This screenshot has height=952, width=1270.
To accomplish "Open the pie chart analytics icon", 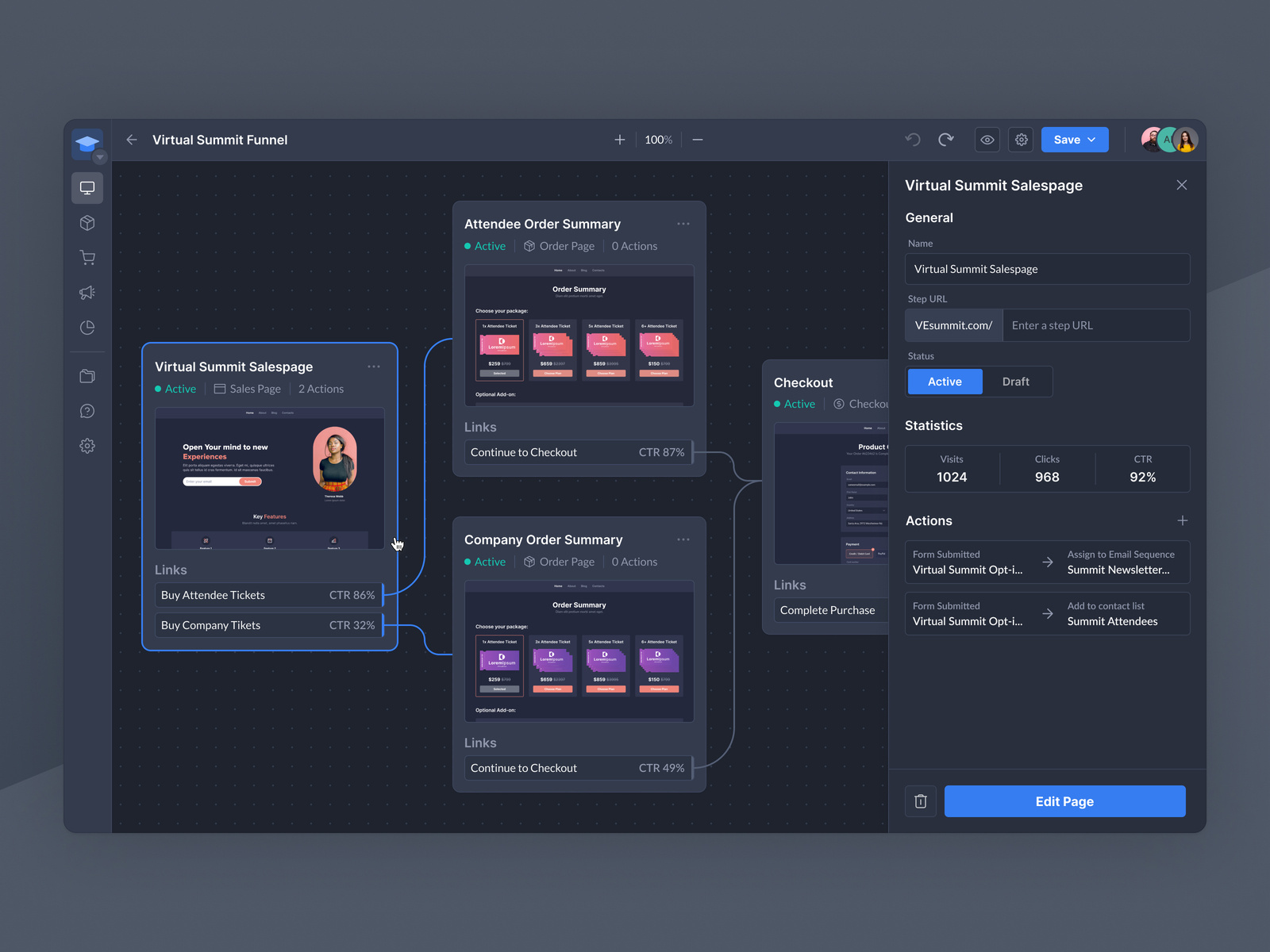I will [x=87, y=327].
